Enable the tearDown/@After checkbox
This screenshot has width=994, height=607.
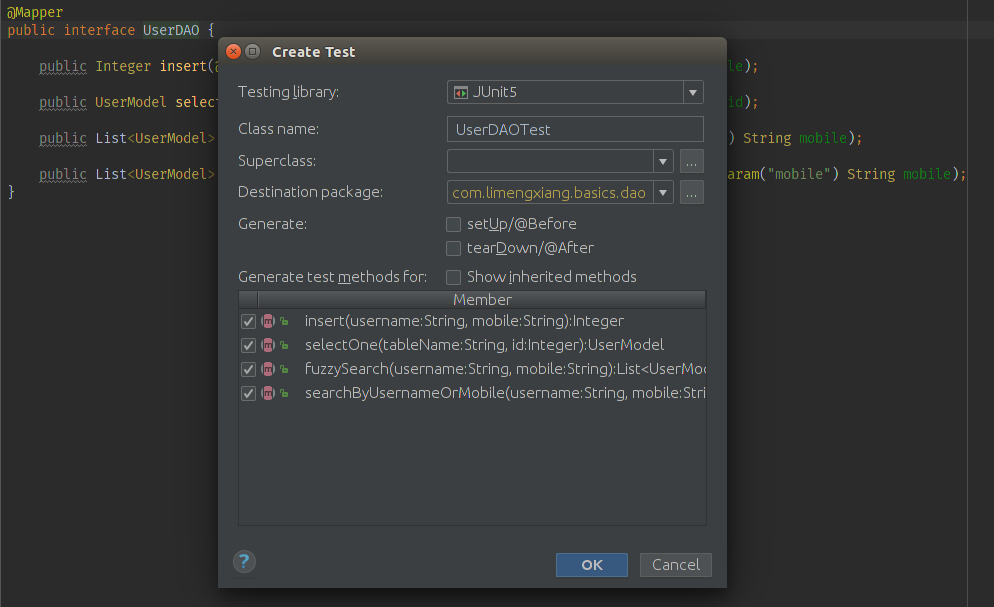tap(454, 248)
